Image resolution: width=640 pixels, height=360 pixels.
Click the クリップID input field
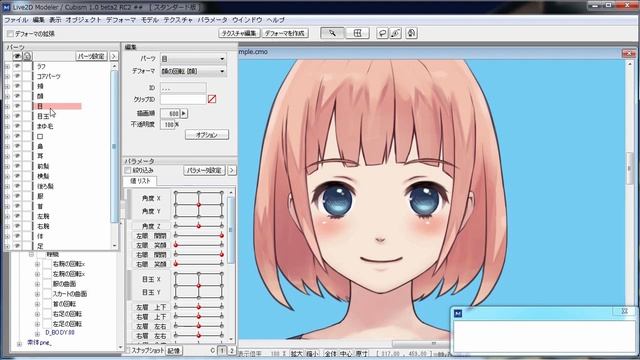183,99
